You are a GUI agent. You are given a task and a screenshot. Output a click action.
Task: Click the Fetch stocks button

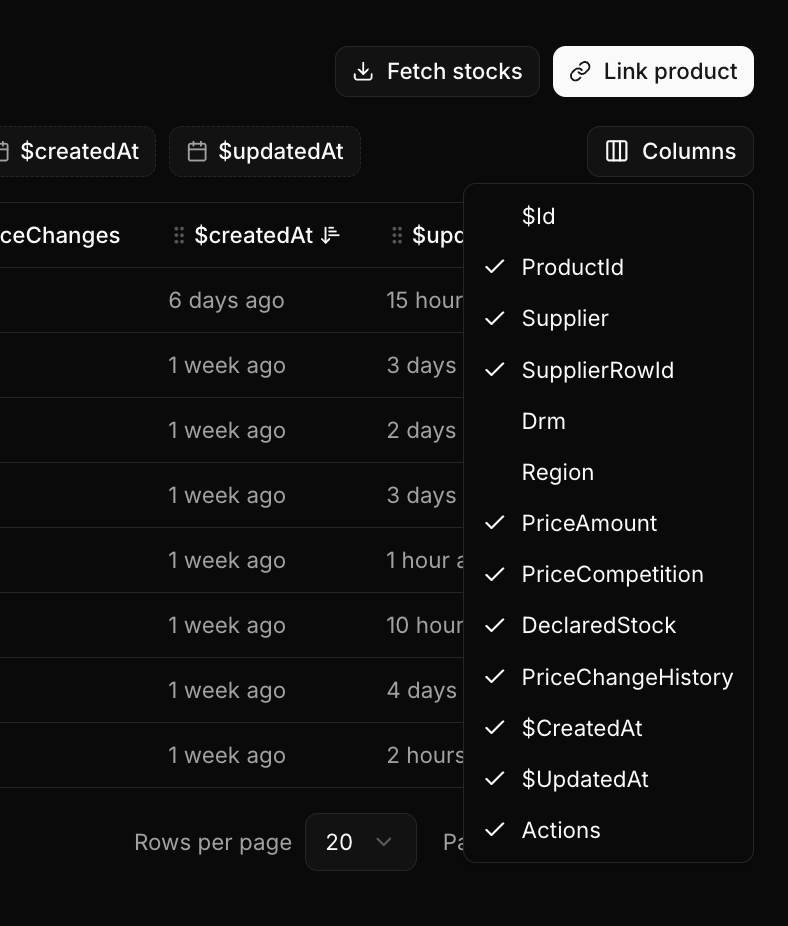(437, 71)
